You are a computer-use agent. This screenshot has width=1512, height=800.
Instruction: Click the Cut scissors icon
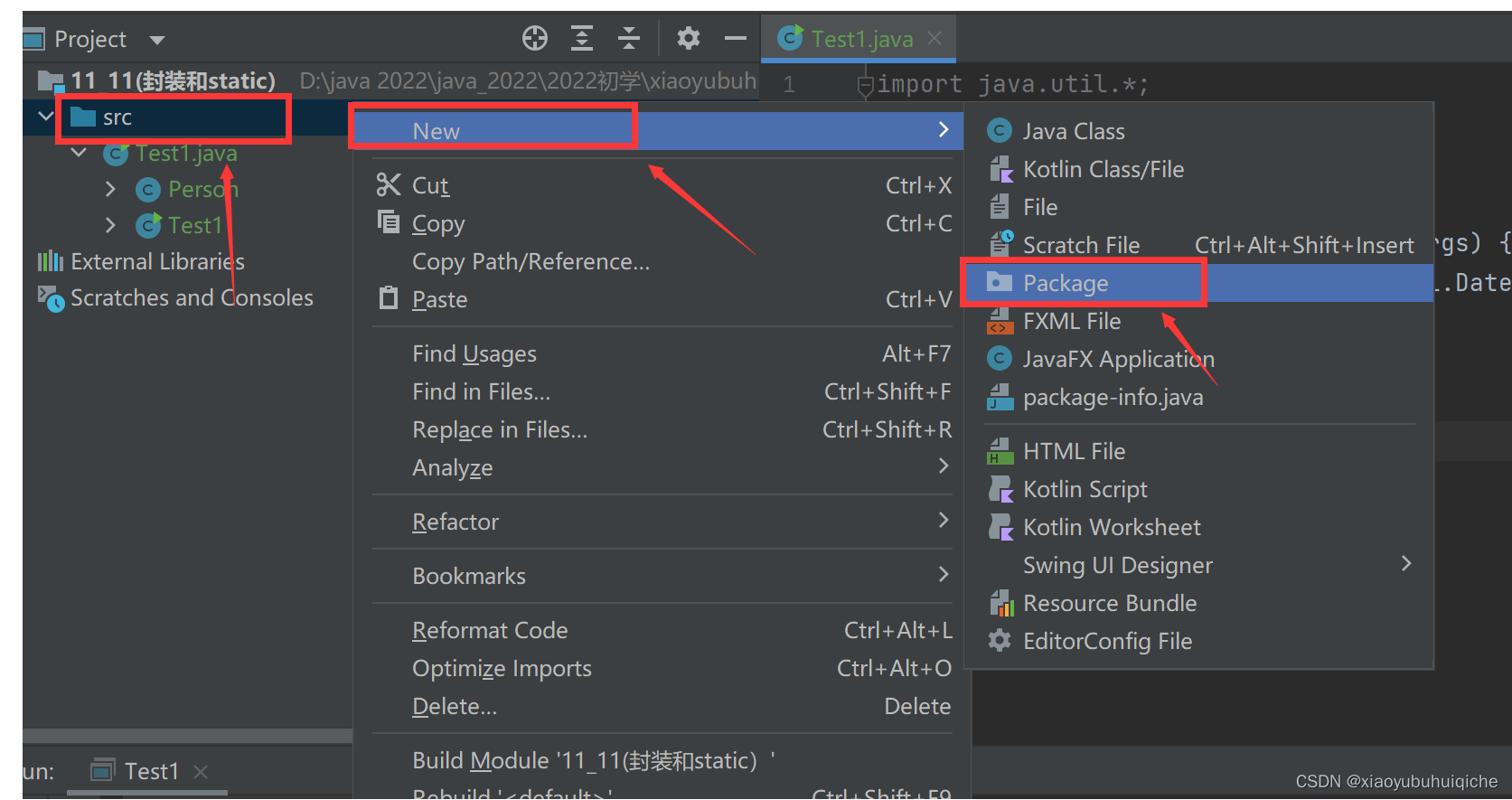(389, 184)
